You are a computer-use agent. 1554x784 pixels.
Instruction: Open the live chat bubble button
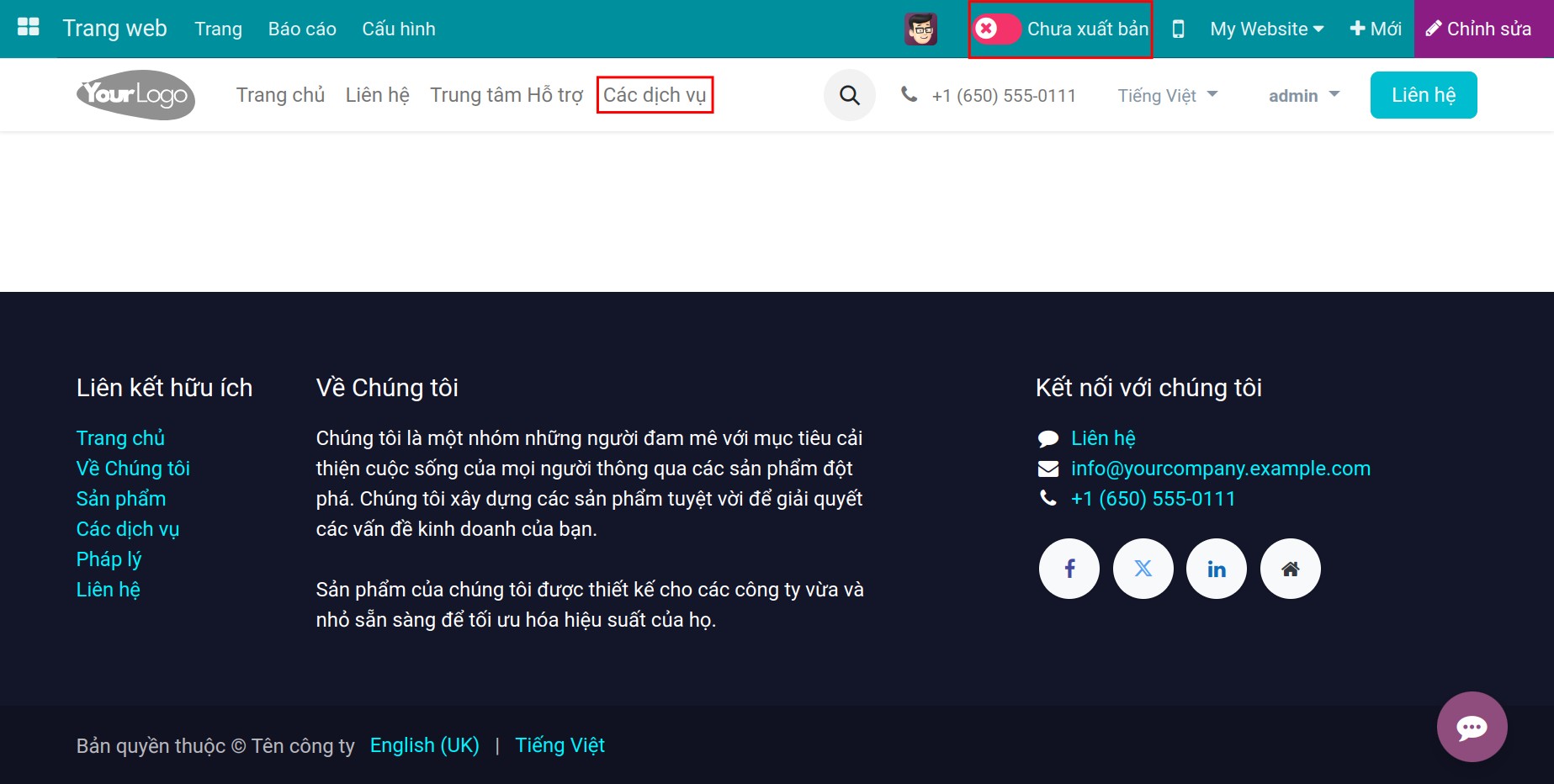pyautogui.click(x=1472, y=727)
